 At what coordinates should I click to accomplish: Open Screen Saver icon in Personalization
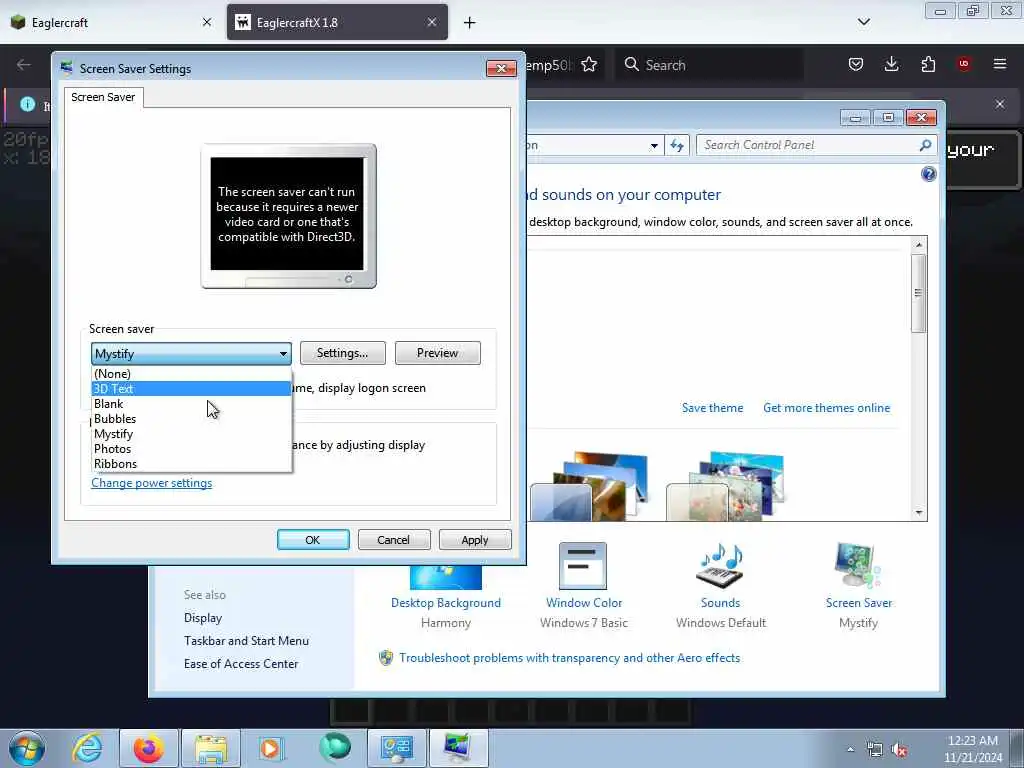click(x=858, y=566)
